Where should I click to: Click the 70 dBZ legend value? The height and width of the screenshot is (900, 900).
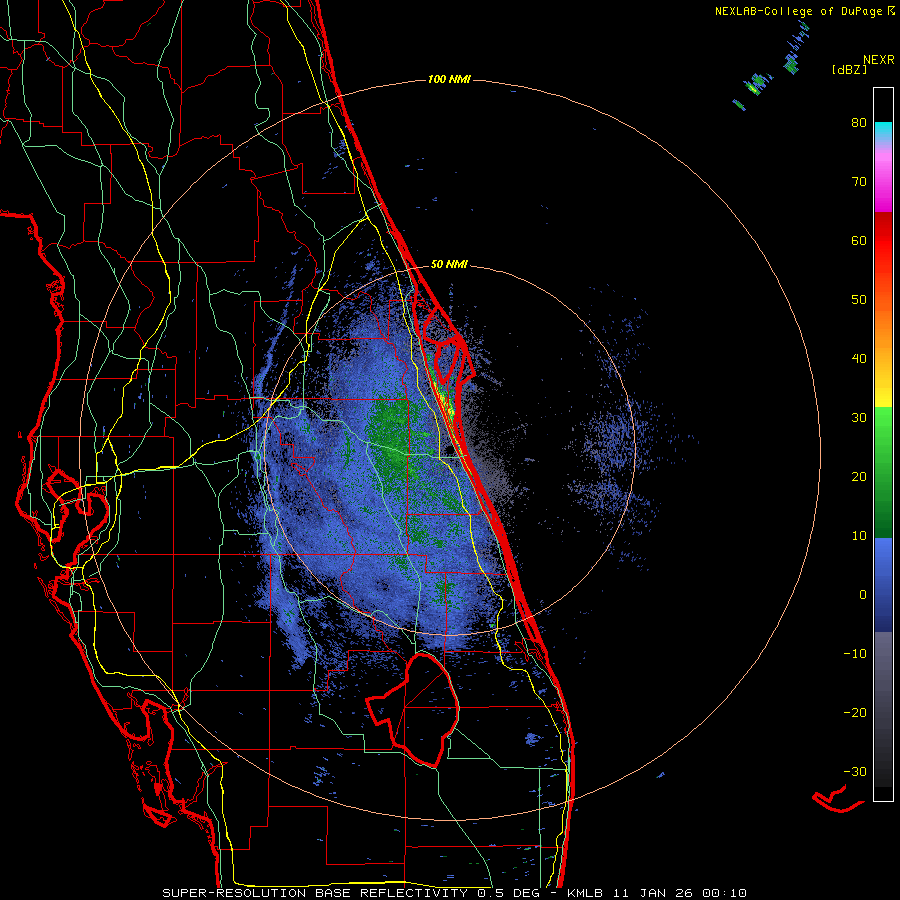pos(859,182)
